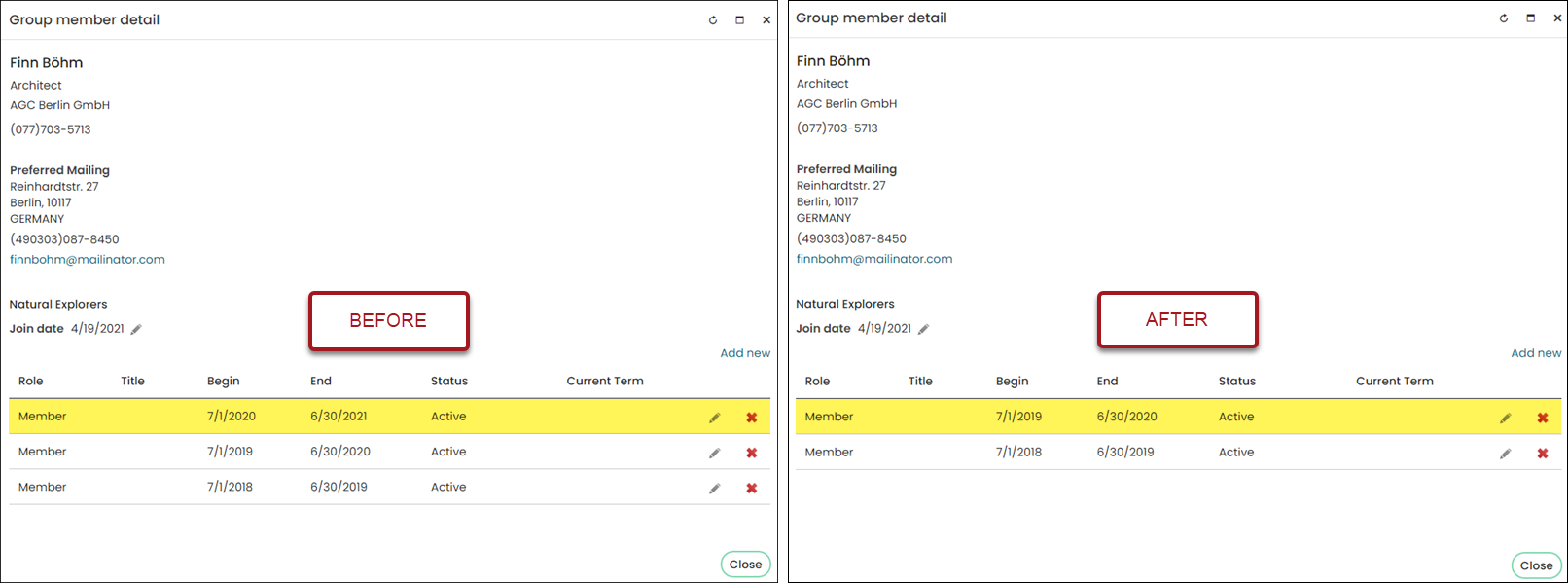Edit the 7/1/2018 Member row in AFTER window
Screen dimensions: 1568x583
click(1506, 454)
